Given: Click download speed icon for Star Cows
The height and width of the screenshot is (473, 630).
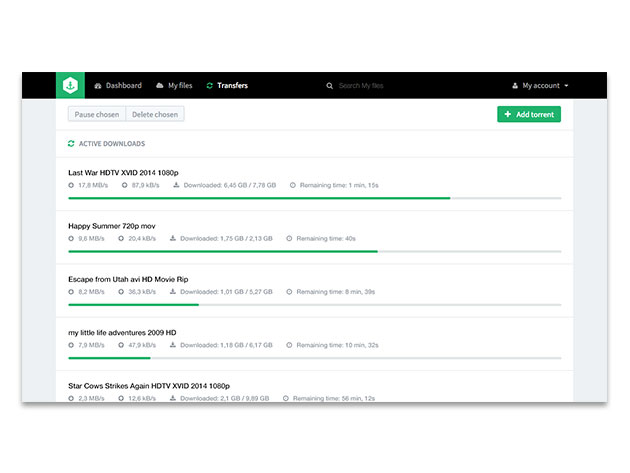Looking at the screenshot, I should click(71, 398).
